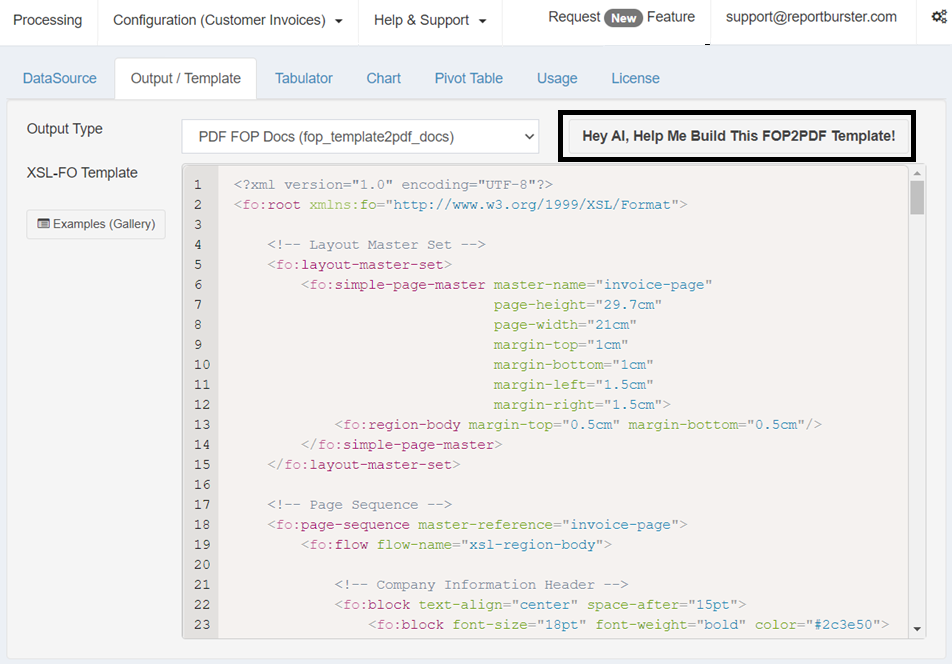Viewport: 952px width, 664px height.
Task: Select the Output / Template tab
Action: [186, 78]
